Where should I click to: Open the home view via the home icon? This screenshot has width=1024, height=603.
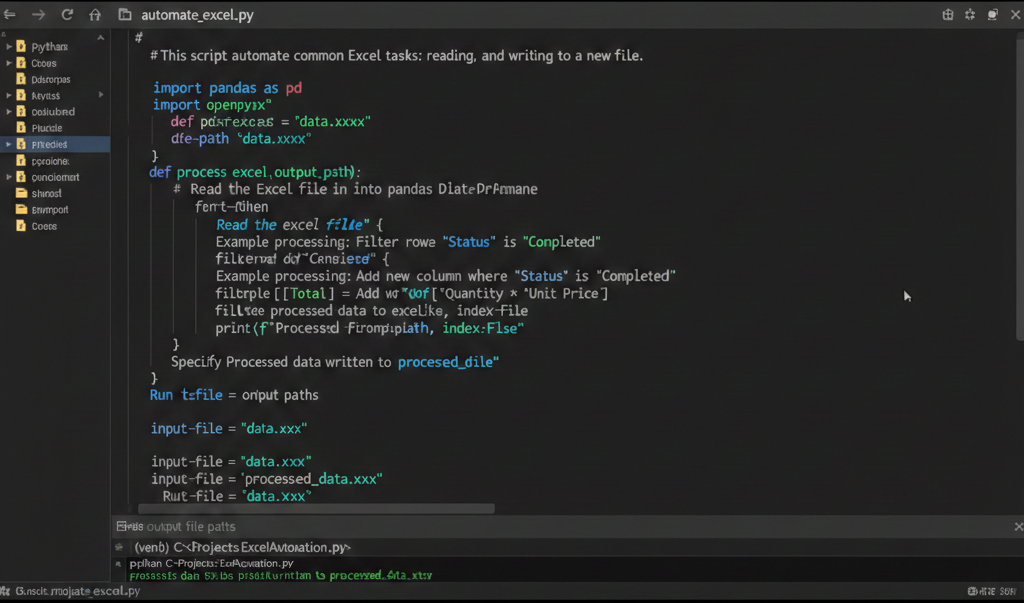(94, 14)
